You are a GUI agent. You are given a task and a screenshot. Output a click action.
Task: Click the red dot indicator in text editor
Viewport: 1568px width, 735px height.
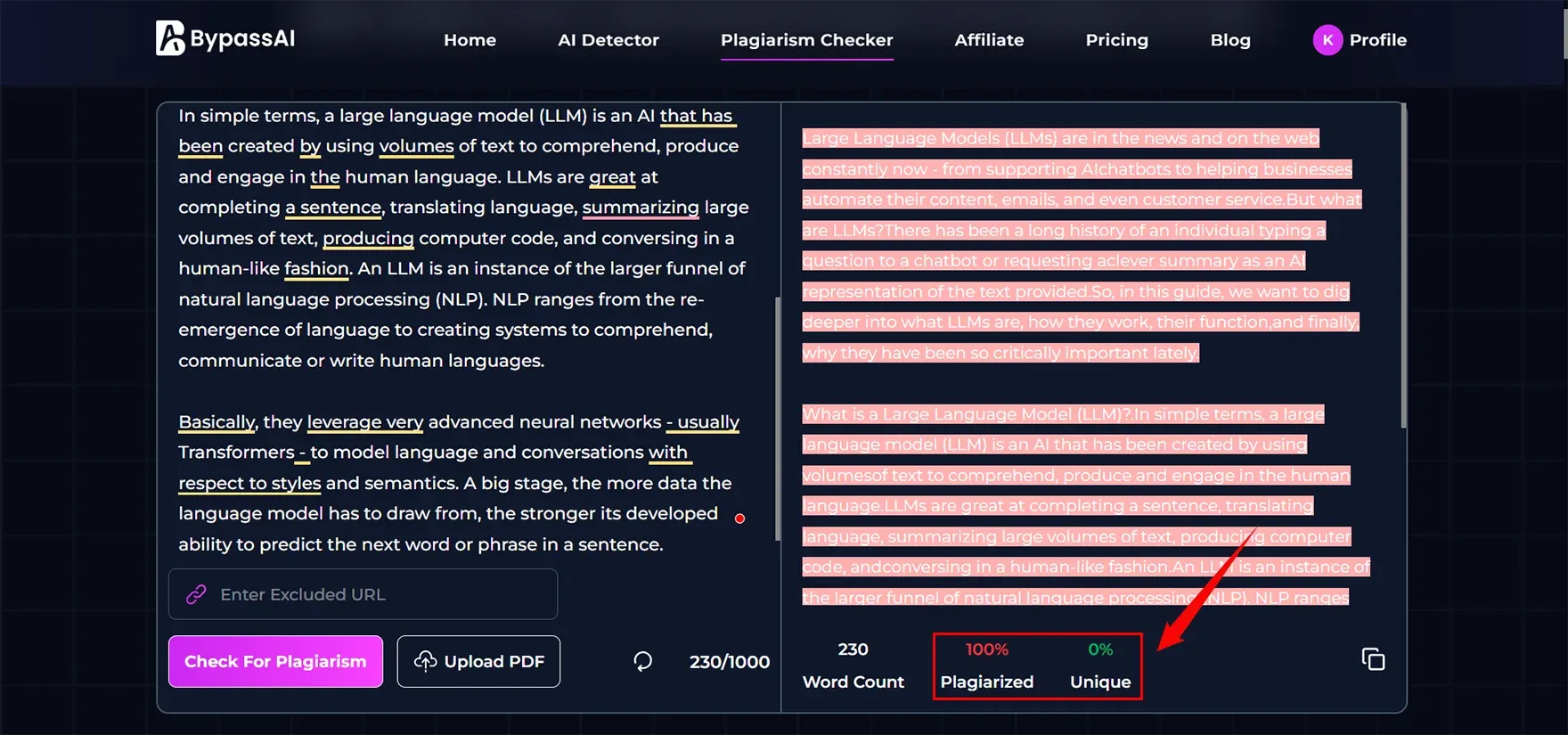[739, 519]
